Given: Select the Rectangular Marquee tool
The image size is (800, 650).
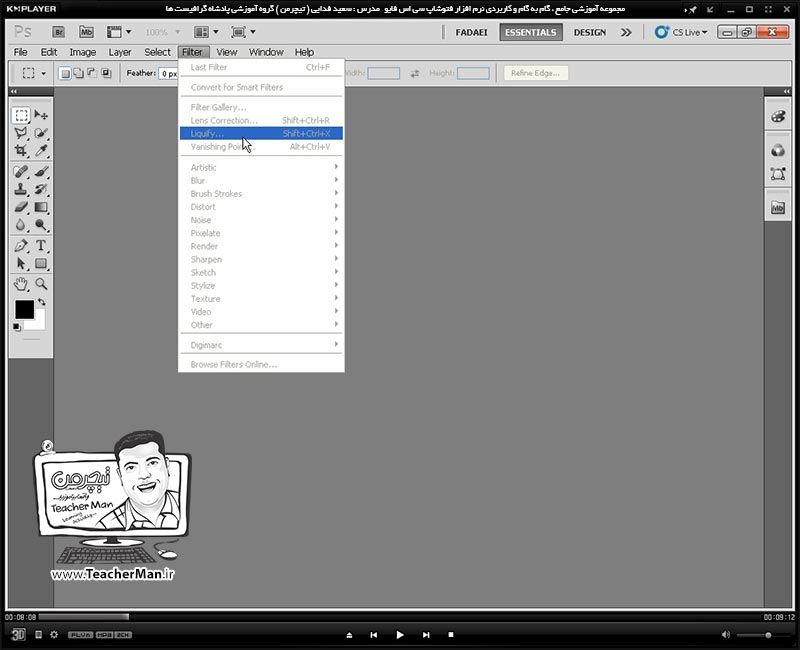Looking at the screenshot, I should (21, 115).
